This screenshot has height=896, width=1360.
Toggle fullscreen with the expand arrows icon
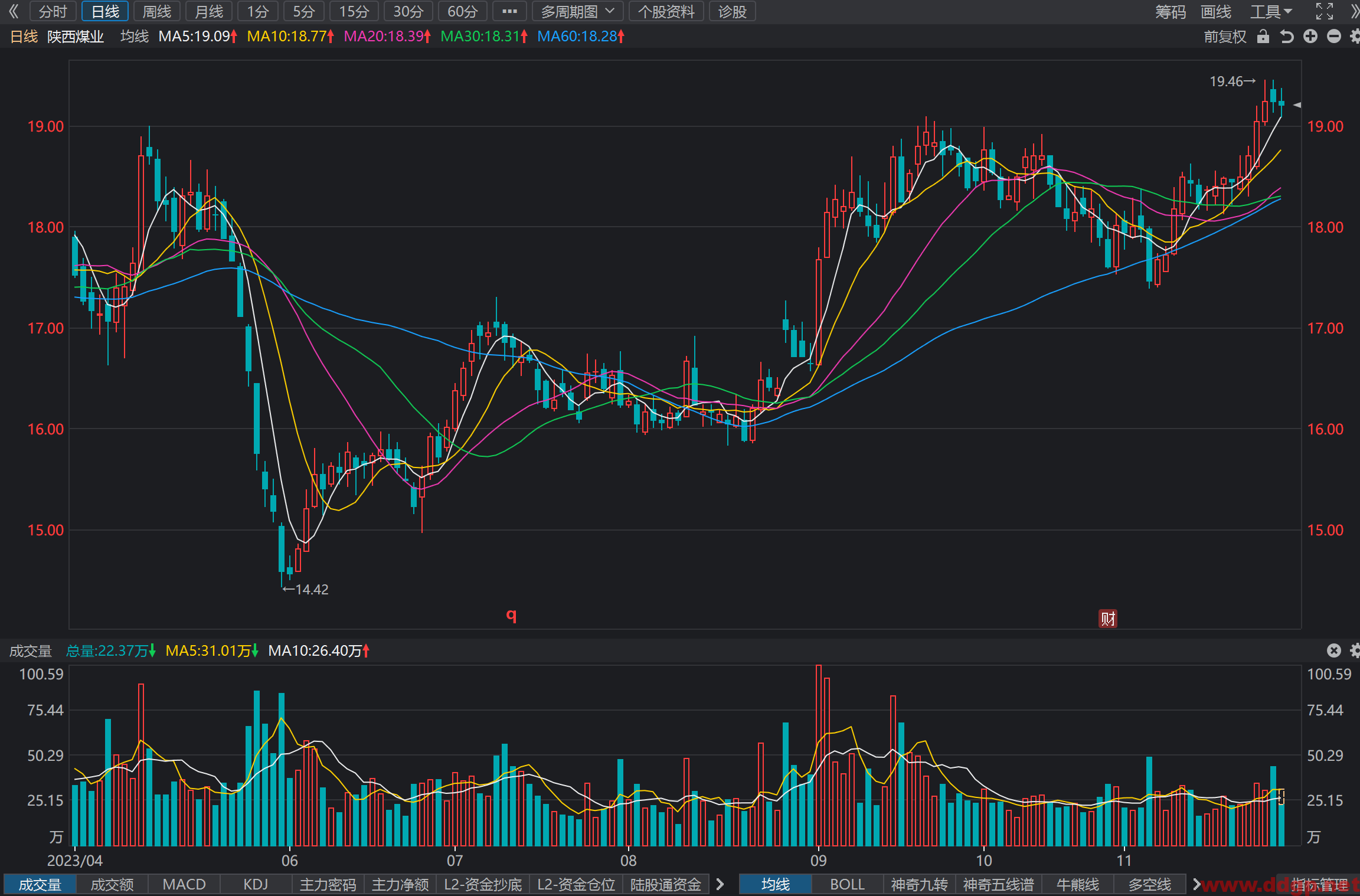click(x=1325, y=11)
